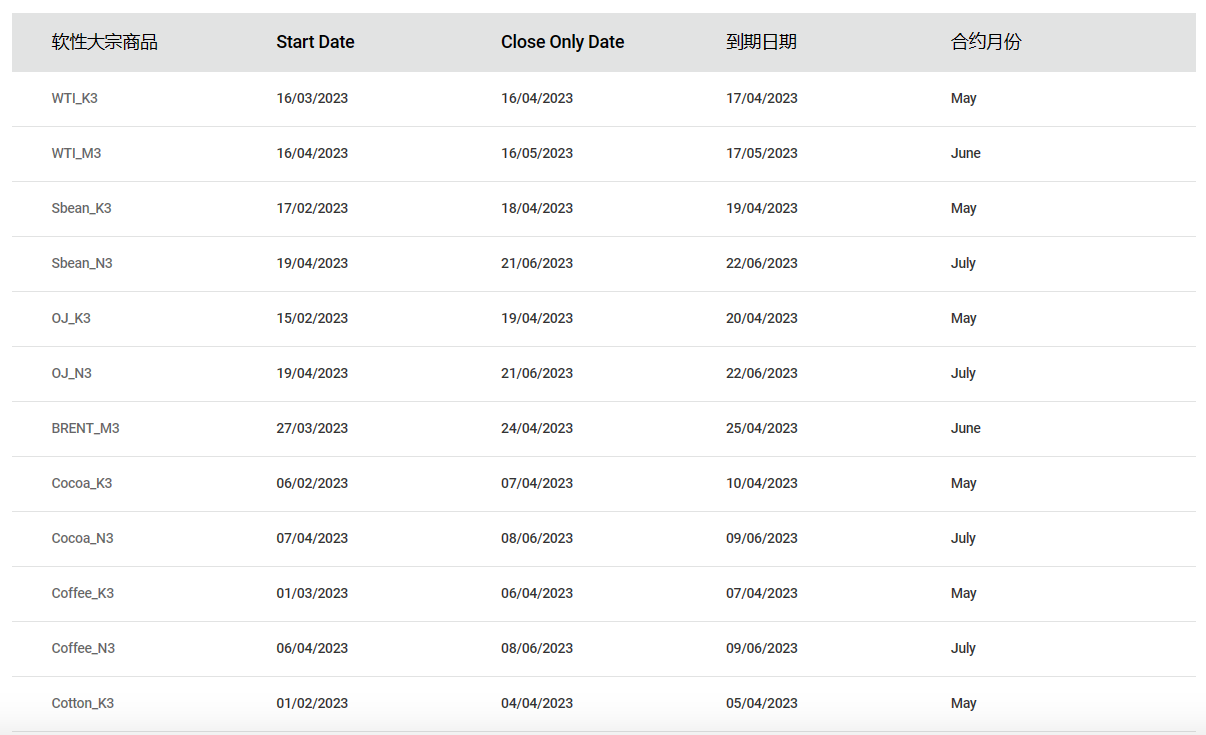Click Cotton_K3 close only date 04/04/2023

(x=537, y=703)
